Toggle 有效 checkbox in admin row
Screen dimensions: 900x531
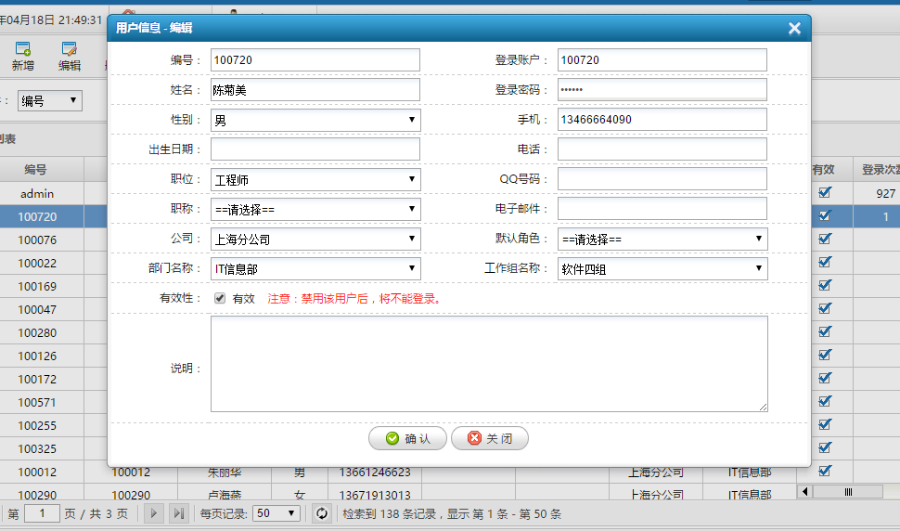coord(825,193)
